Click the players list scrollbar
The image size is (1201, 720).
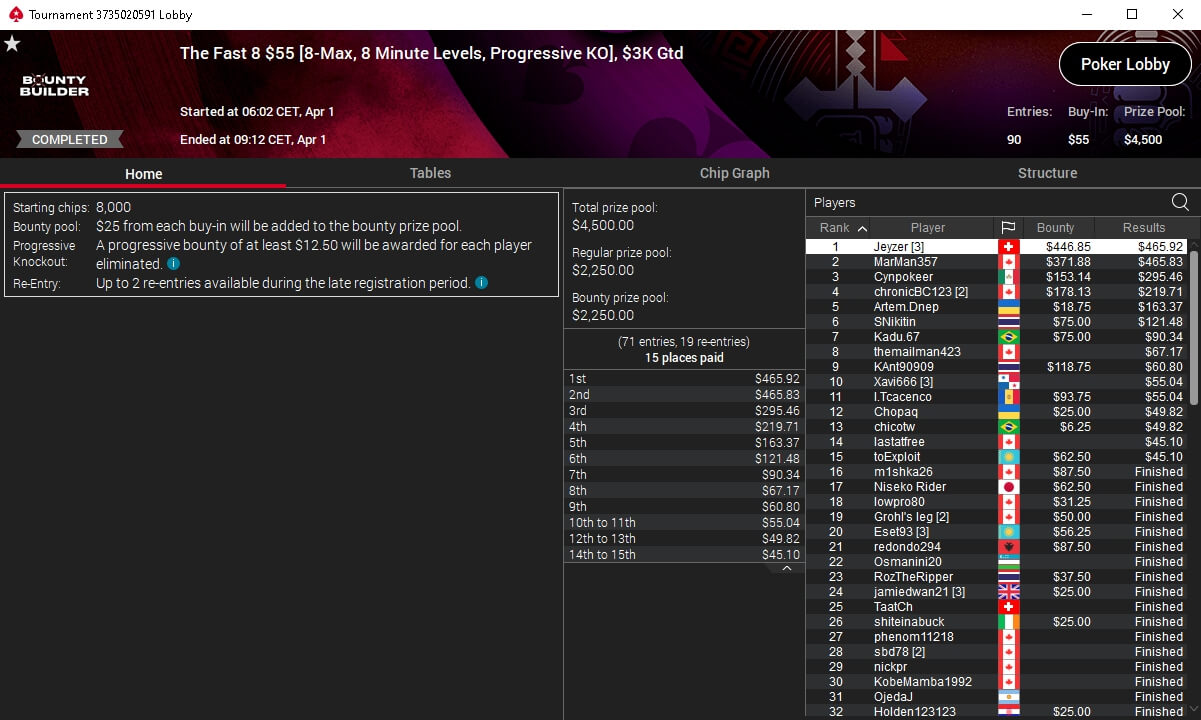1193,328
